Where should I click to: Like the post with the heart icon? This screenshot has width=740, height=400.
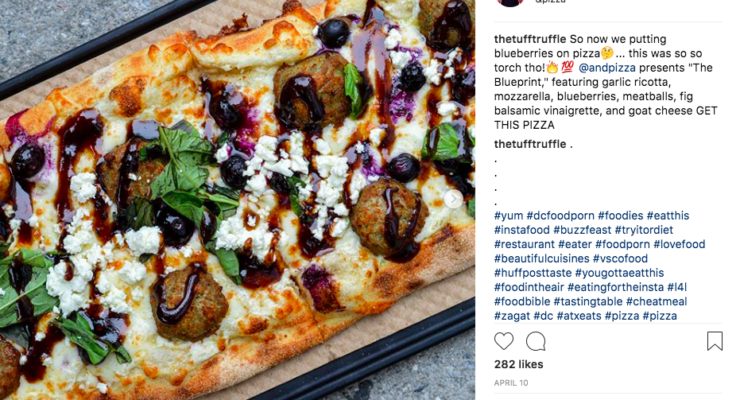coord(504,341)
